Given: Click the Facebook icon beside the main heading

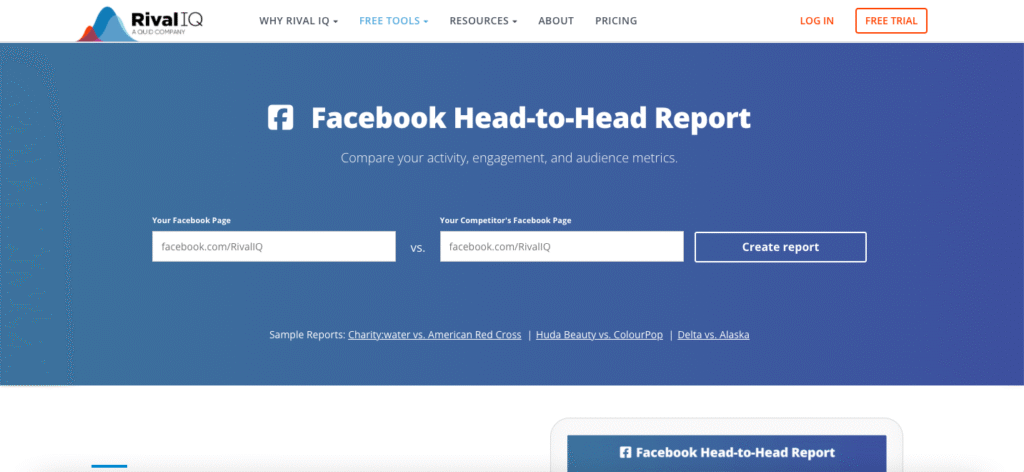Looking at the screenshot, I should coord(281,118).
